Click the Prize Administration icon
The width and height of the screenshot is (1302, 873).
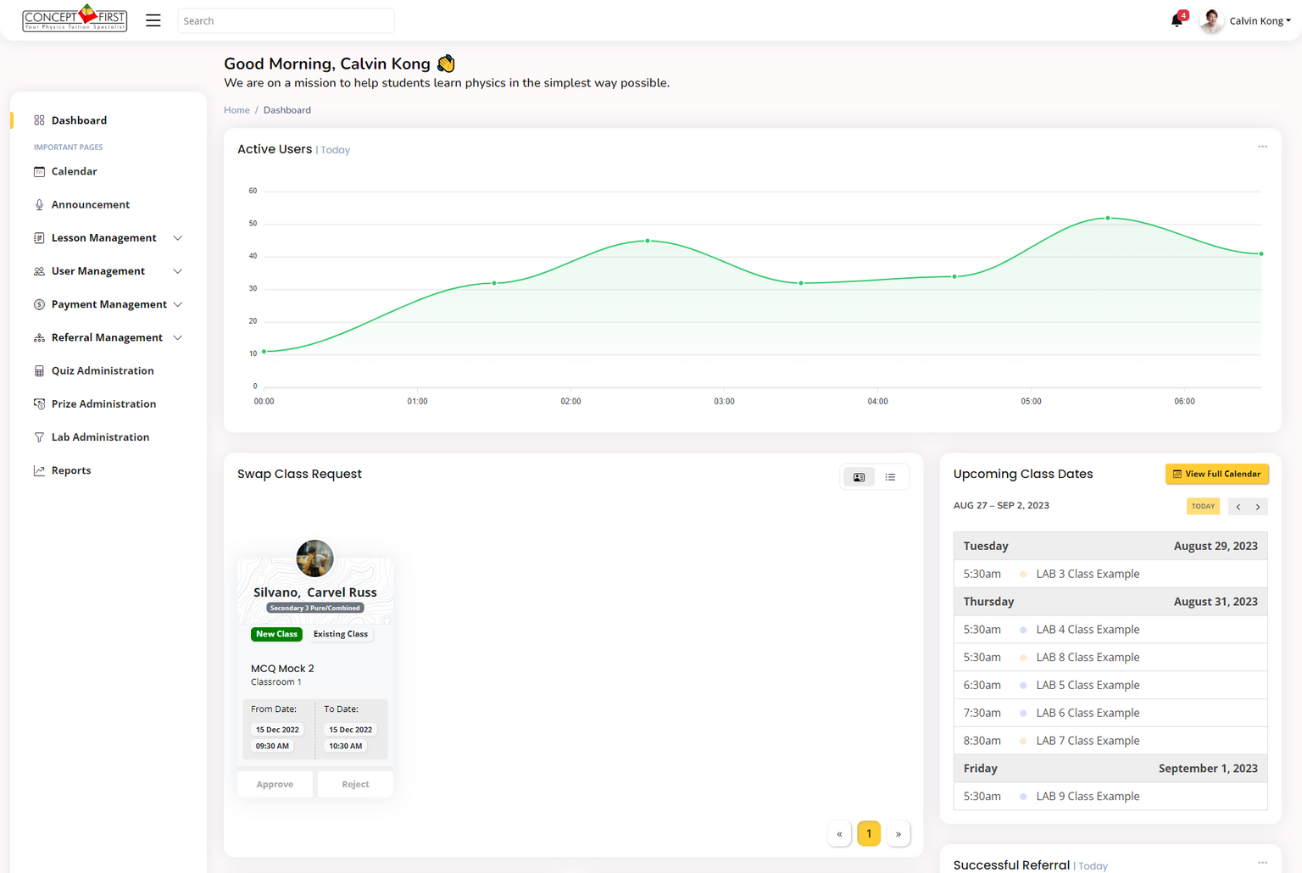coord(39,404)
